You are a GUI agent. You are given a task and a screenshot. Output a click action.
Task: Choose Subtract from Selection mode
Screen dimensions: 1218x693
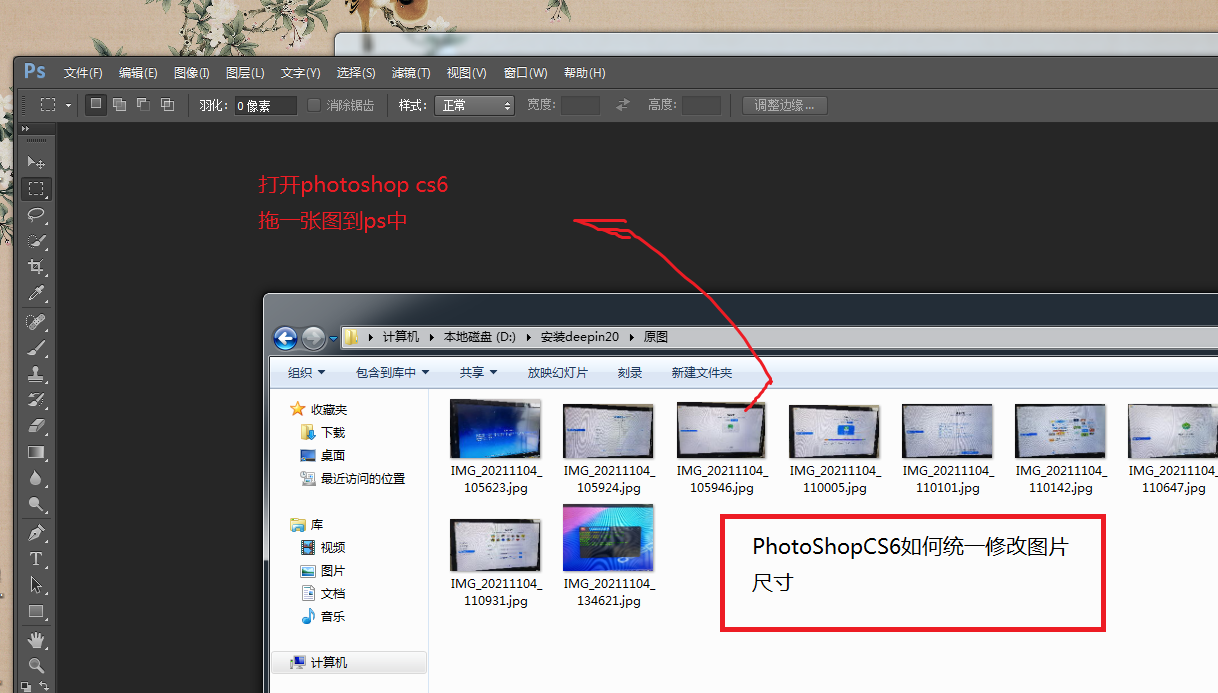(x=144, y=104)
